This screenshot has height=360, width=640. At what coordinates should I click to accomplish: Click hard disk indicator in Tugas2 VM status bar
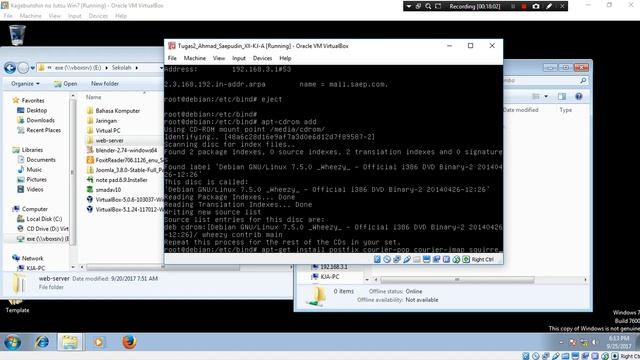[x=377, y=259]
